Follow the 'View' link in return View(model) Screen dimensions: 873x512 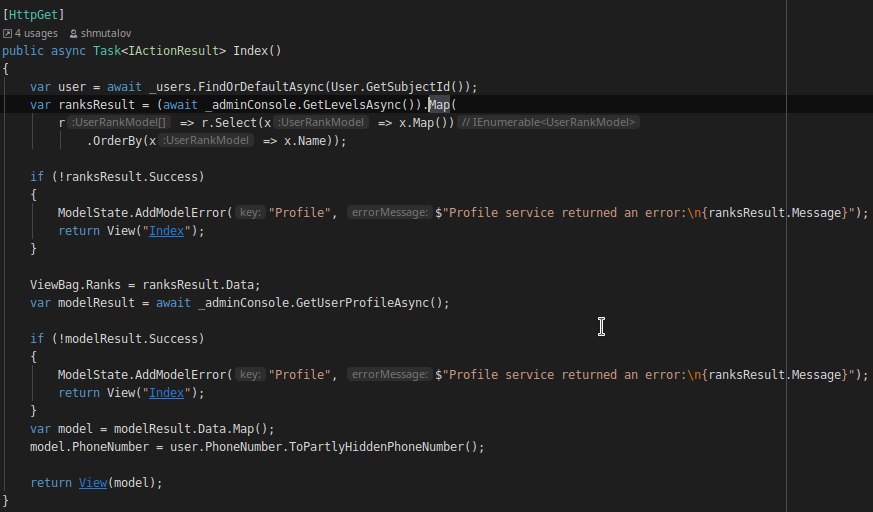pyautogui.click(x=93, y=483)
